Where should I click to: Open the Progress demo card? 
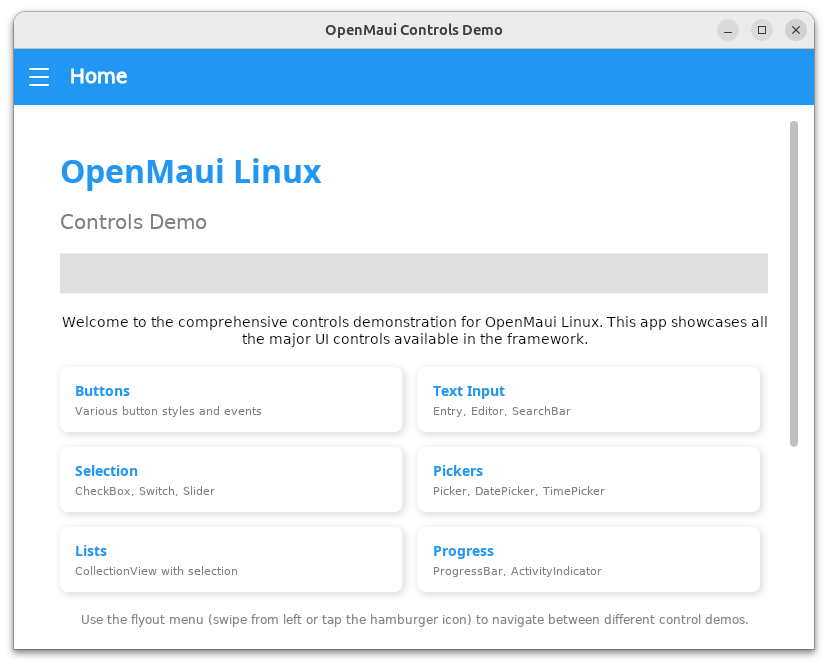588,559
